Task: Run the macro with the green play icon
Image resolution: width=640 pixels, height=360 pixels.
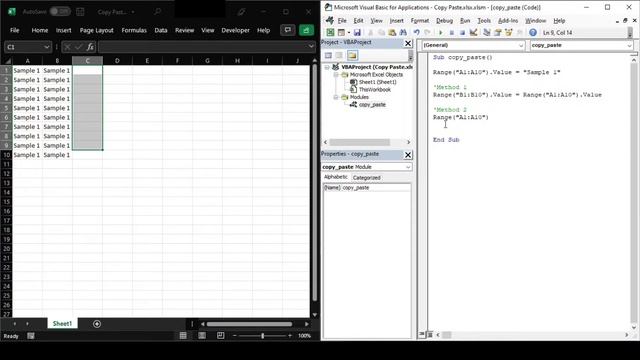Action: coord(440,32)
